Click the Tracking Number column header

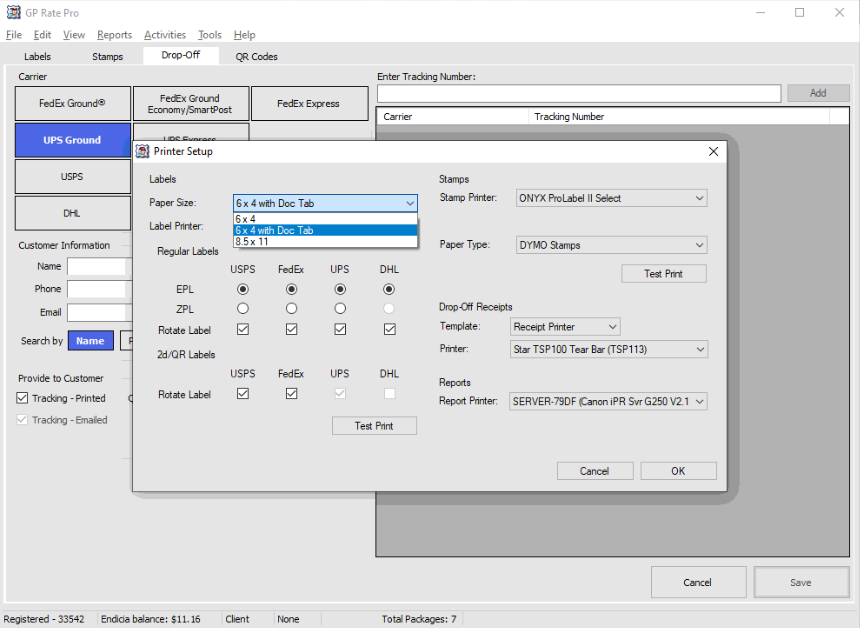(x=679, y=116)
